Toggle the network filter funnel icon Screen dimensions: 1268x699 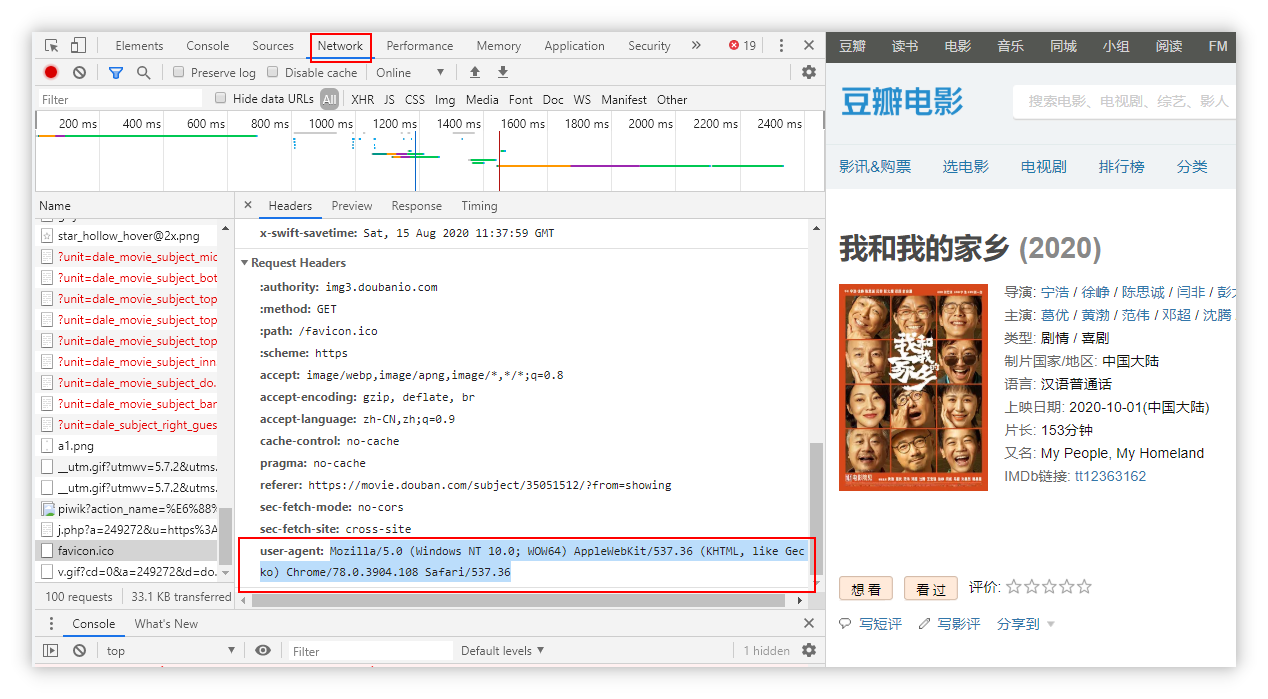pyautogui.click(x=116, y=73)
